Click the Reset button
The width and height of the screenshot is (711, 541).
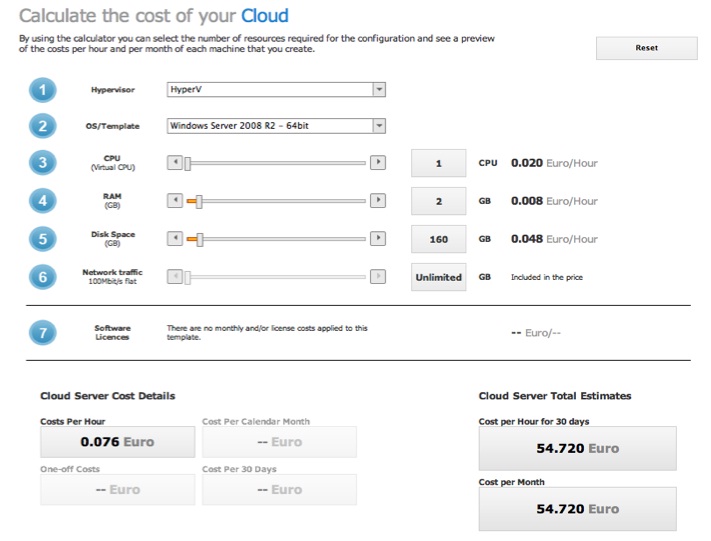(647, 48)
